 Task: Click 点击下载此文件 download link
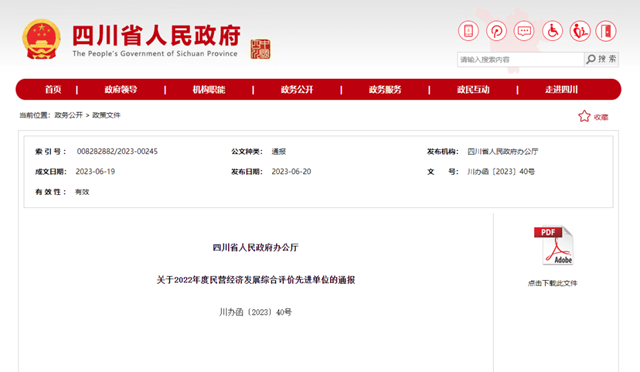pyautogui.click(x=553, y=283)
